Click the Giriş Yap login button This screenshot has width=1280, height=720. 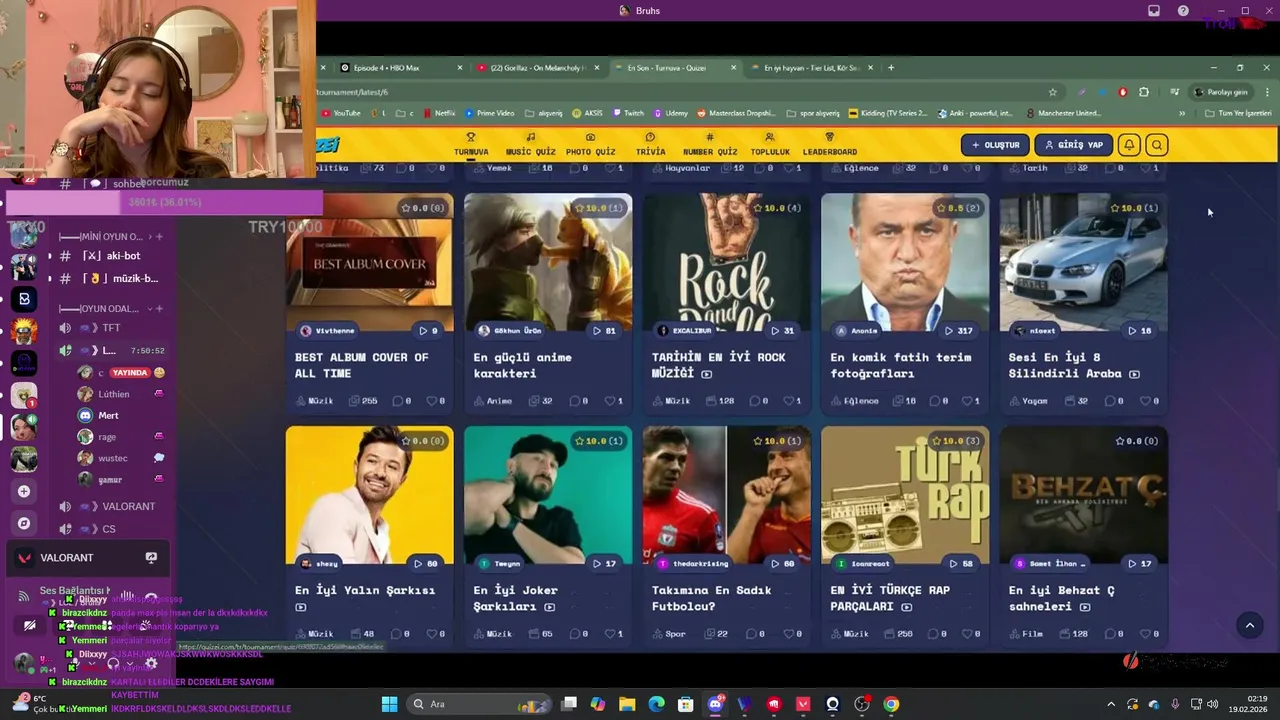point(1073,145)
